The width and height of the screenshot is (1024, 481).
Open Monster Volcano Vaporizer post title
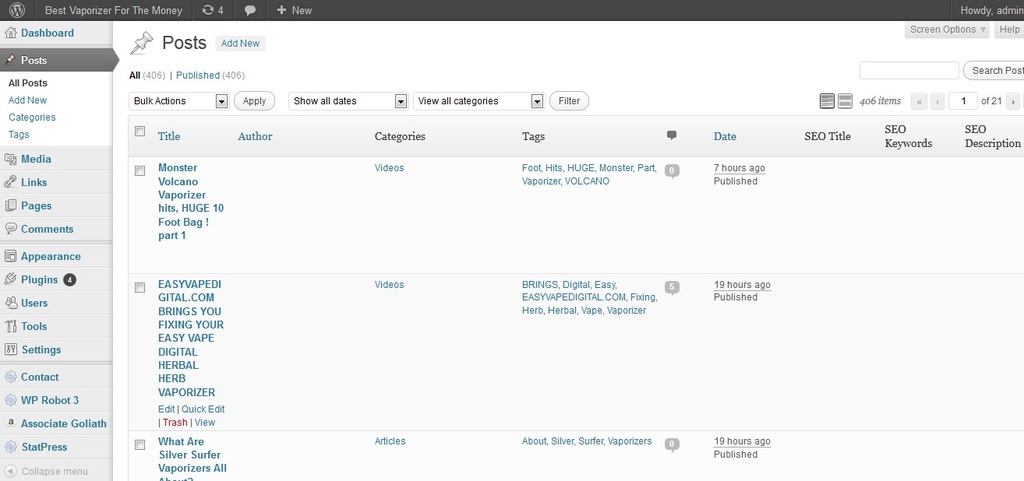coord(191,202)
